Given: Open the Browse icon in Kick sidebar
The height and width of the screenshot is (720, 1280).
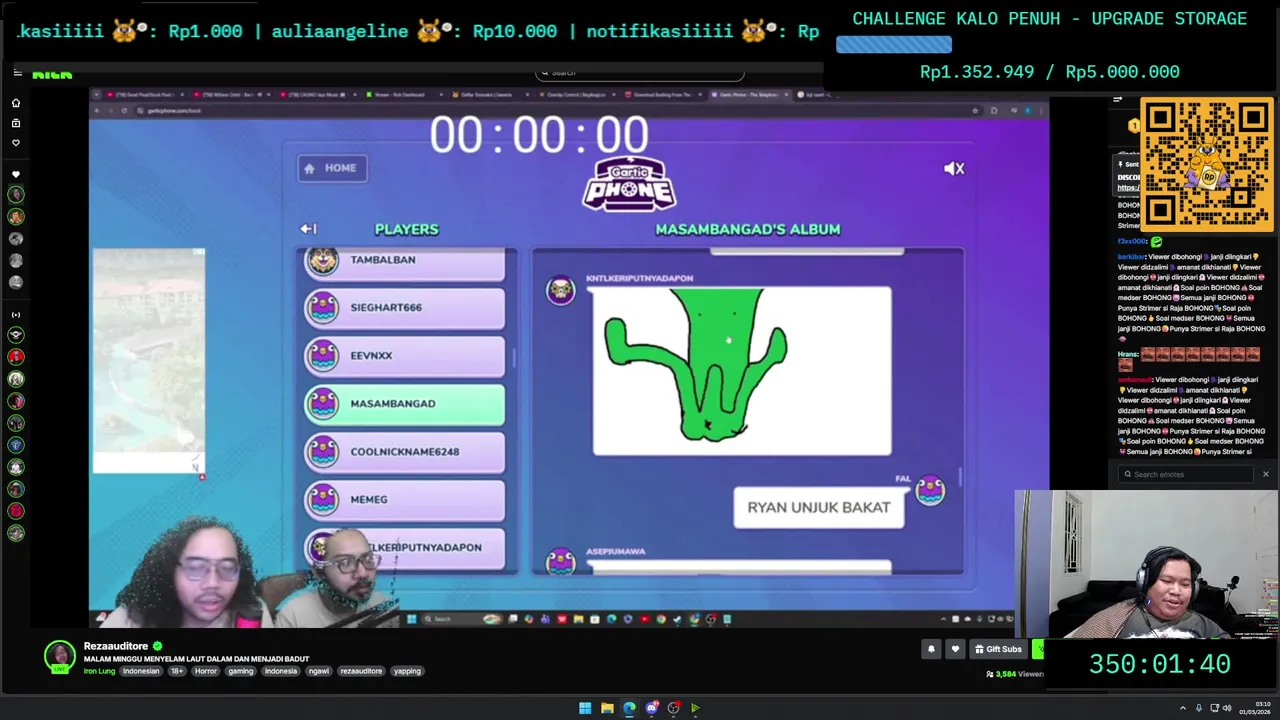Looking at the screenshot, I should [x=16, y=123].
